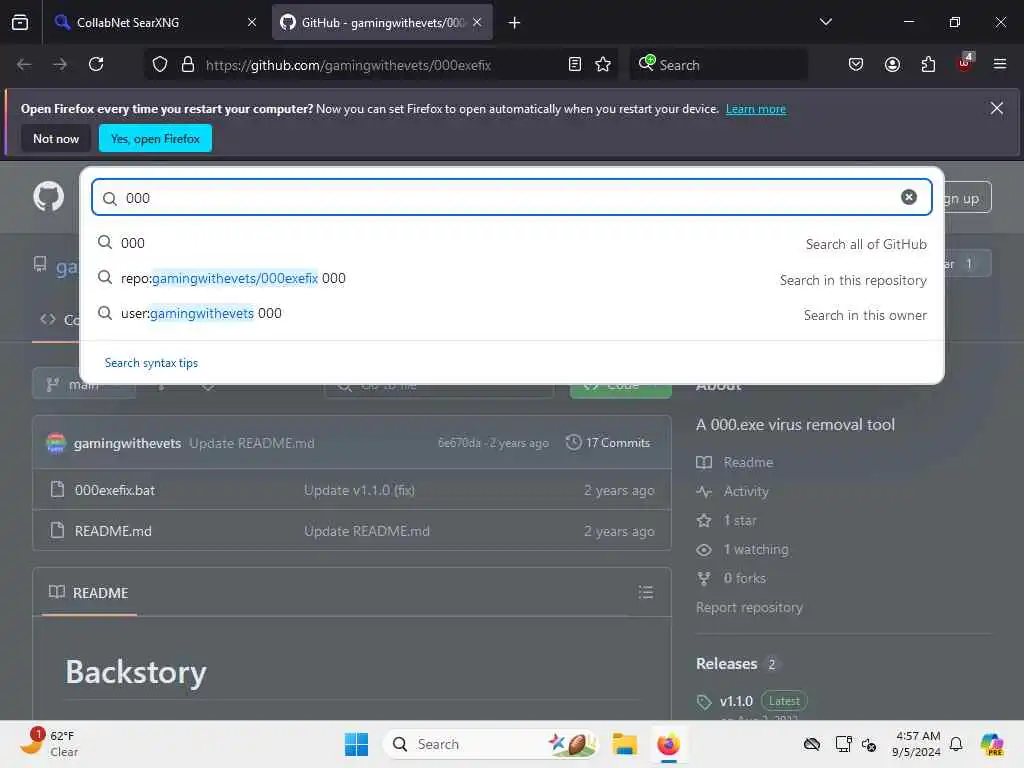Open Search syntax tips link

pos(151,363)
